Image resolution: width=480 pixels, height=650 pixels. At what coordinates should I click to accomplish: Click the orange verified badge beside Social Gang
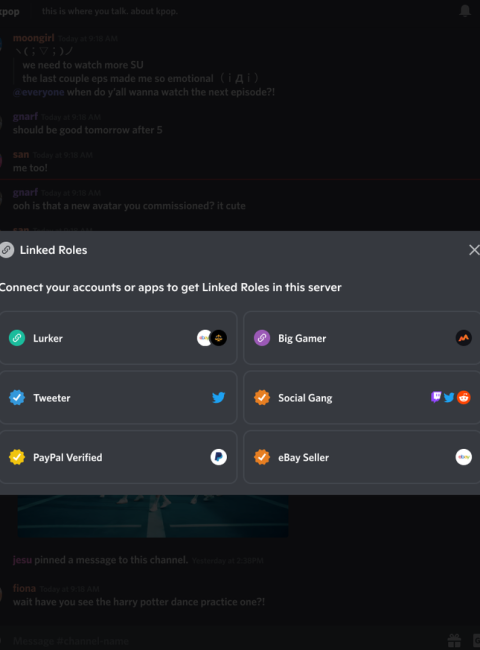pos(262,398)
